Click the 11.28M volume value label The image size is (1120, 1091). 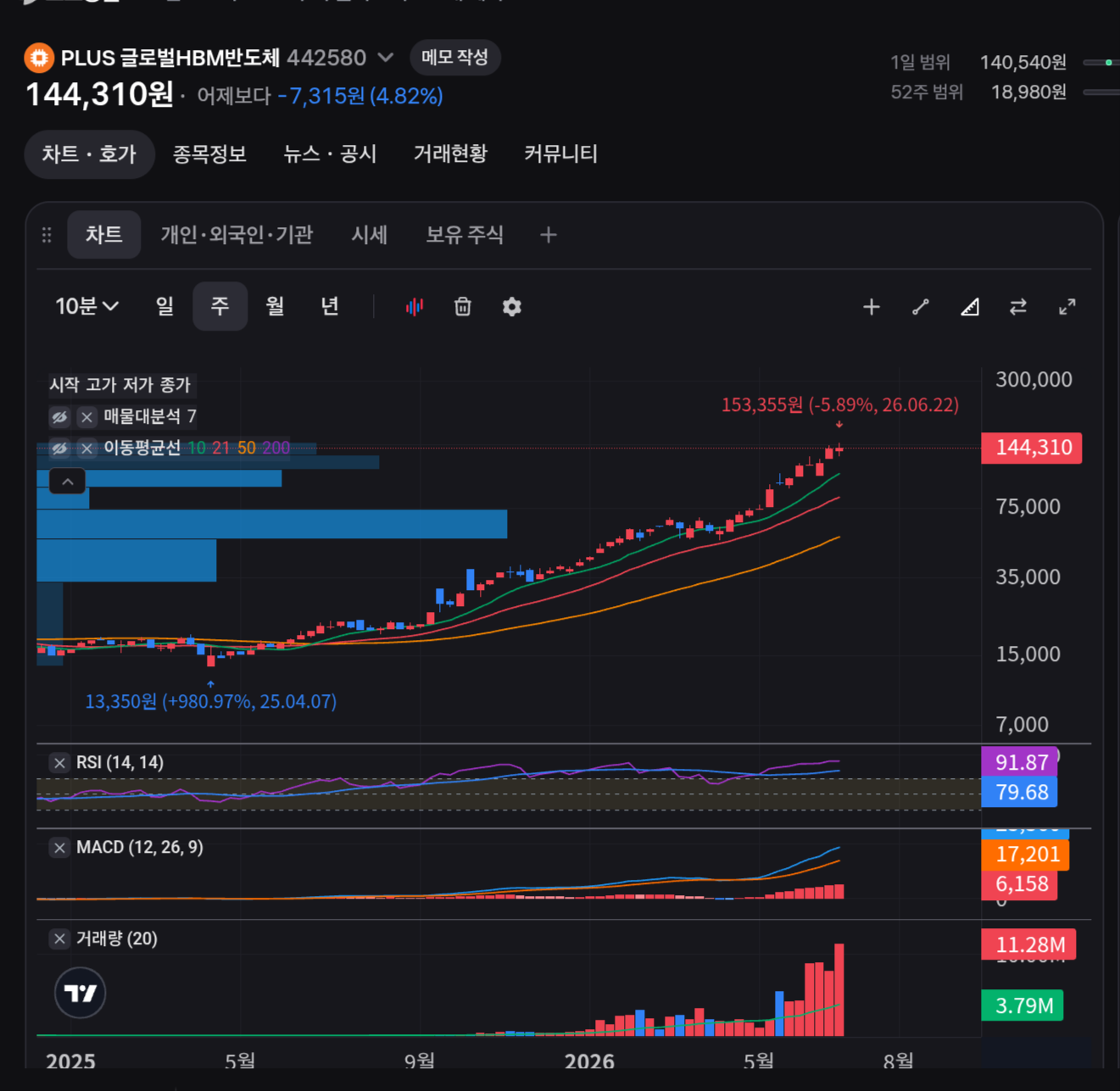[x=1028, y=945]
